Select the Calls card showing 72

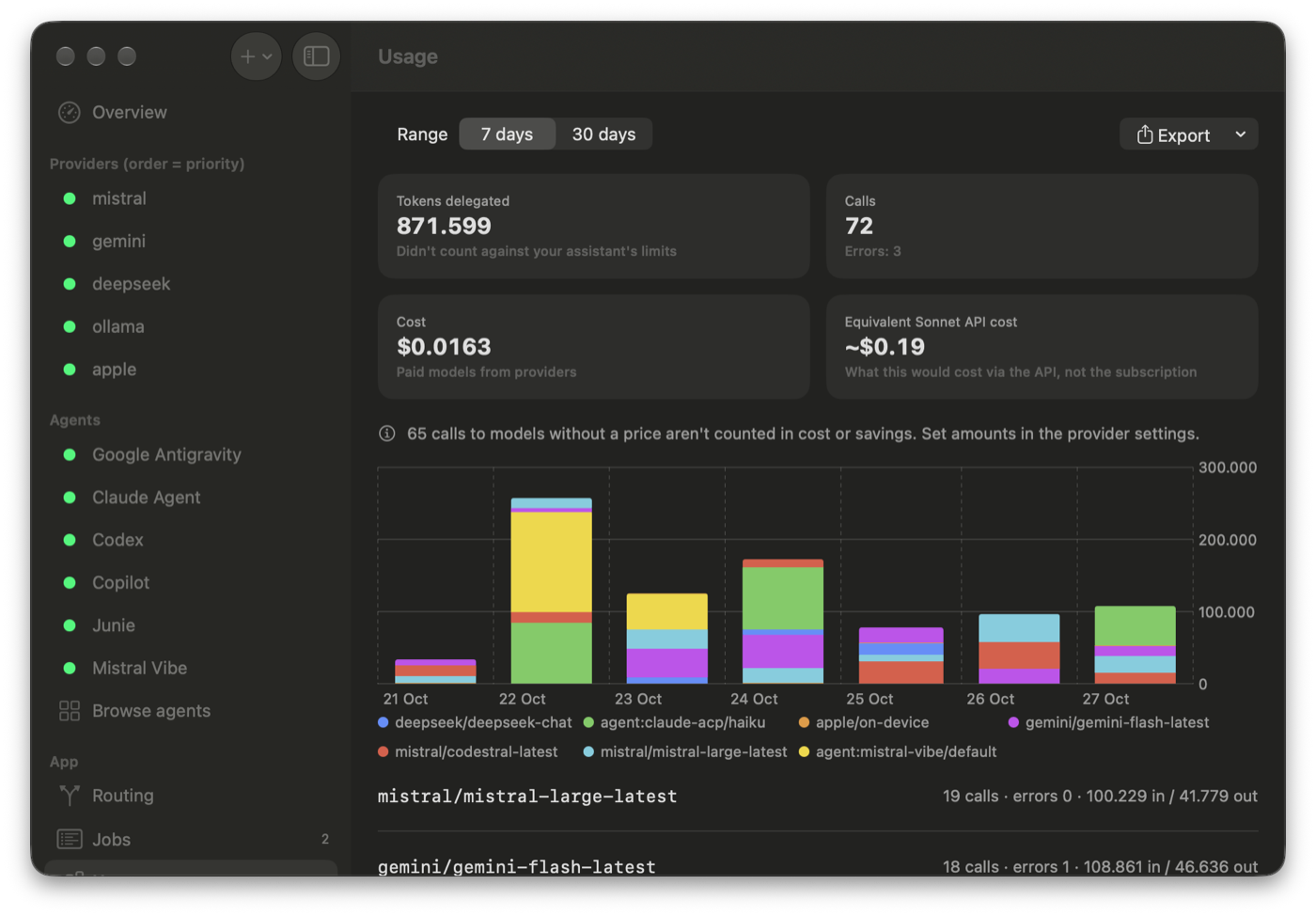(1042, 226)
